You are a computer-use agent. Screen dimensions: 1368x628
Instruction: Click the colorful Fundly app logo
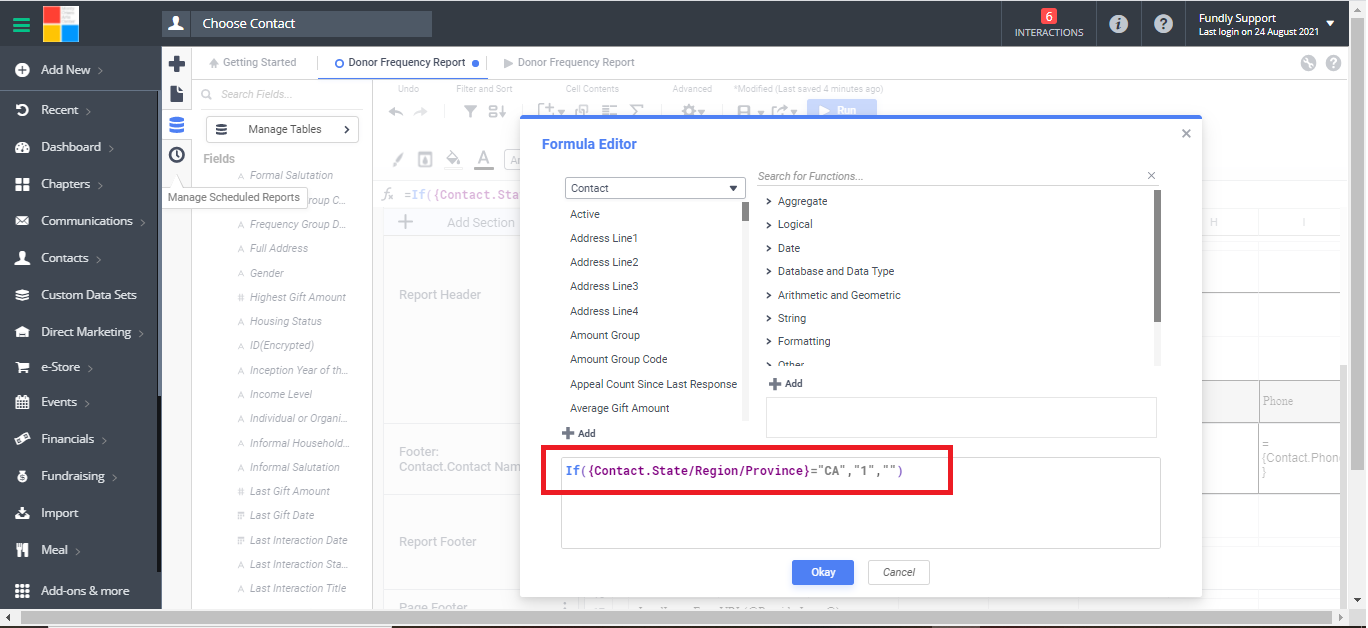coord(61,23)
